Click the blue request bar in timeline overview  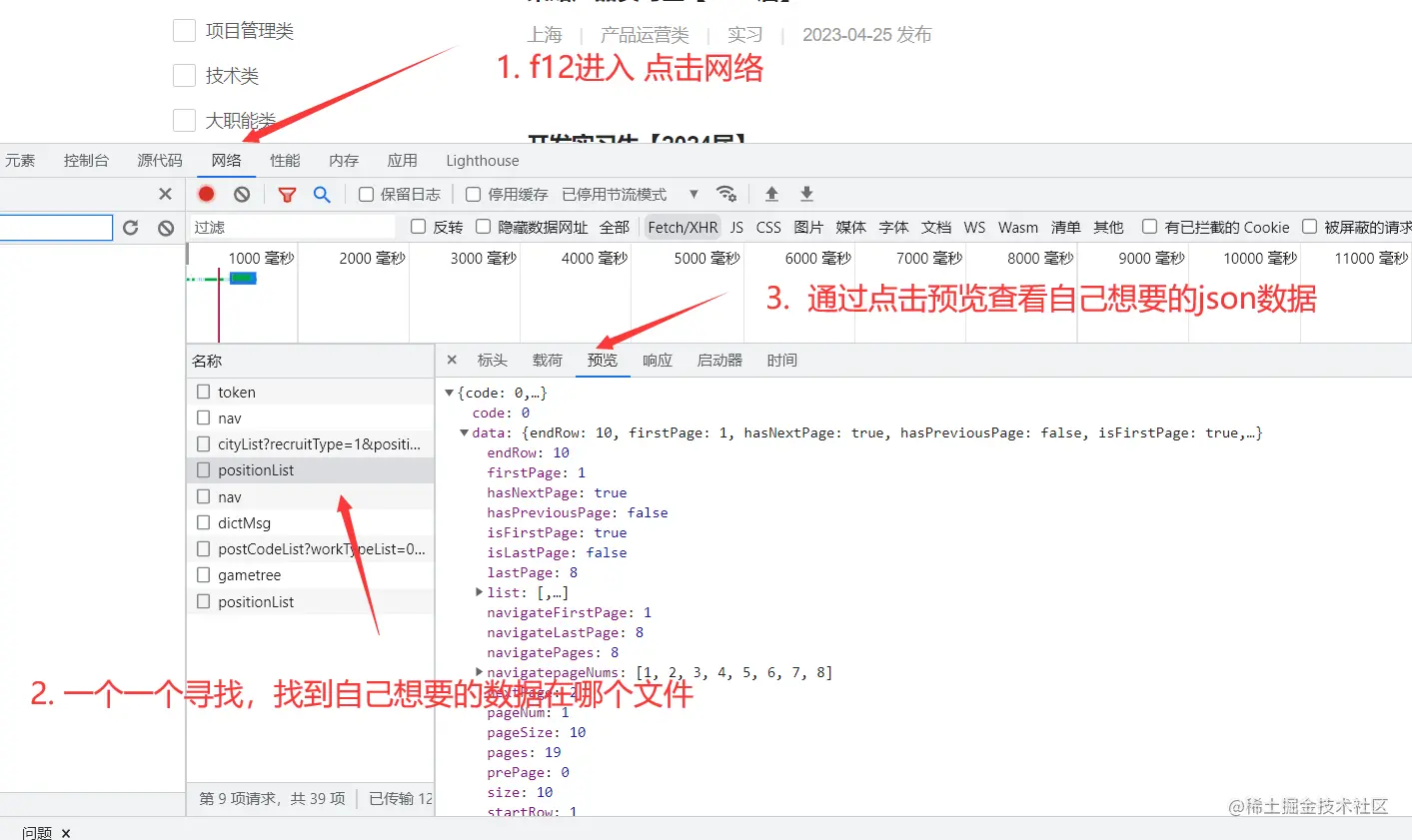(244, 278)
